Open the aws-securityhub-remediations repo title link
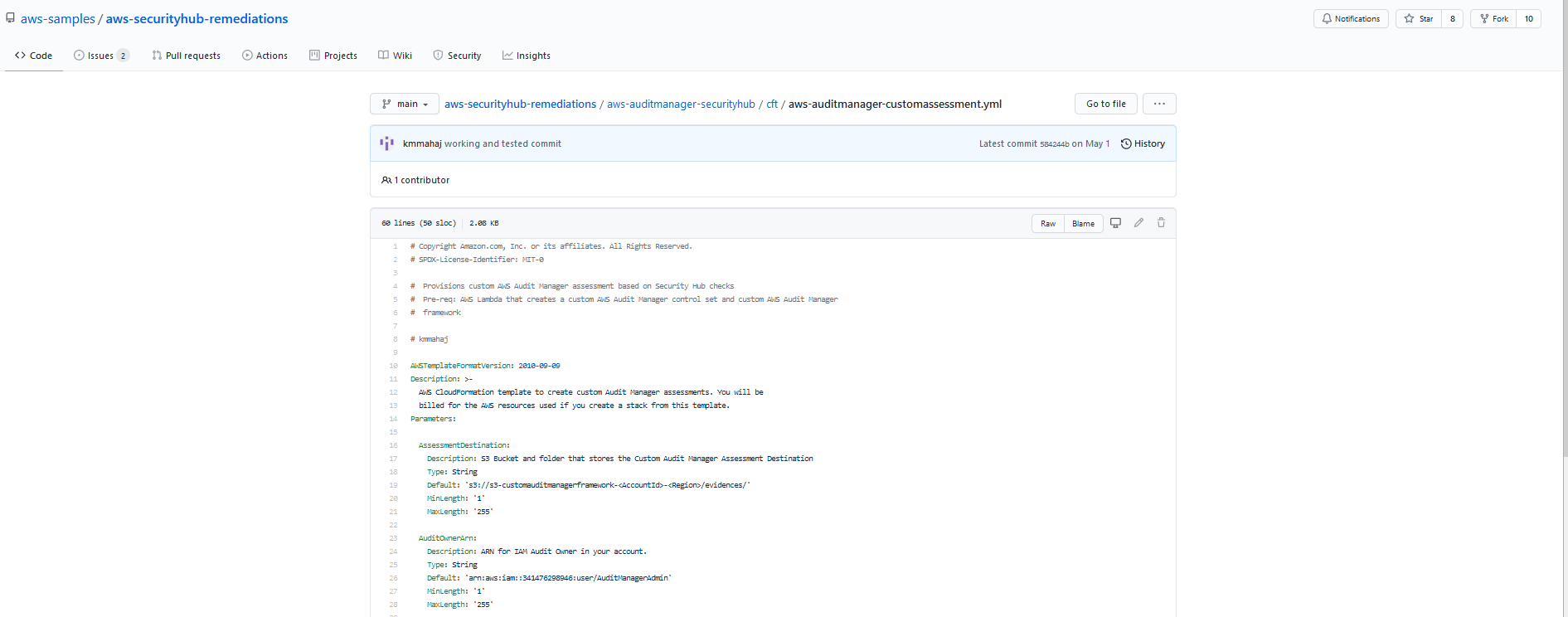Image resolution: width=1568 pixels, height=617 pixels. [197, 18]
